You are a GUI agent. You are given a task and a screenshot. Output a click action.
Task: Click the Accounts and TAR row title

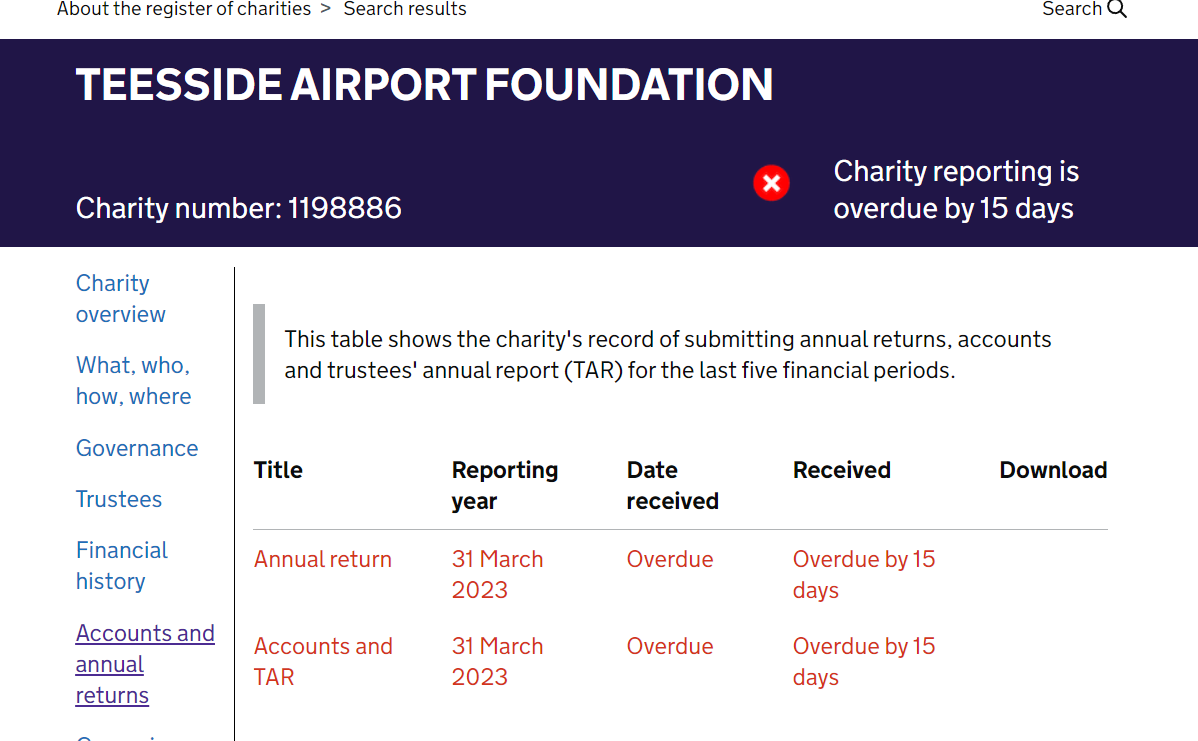tap(323, 661)
